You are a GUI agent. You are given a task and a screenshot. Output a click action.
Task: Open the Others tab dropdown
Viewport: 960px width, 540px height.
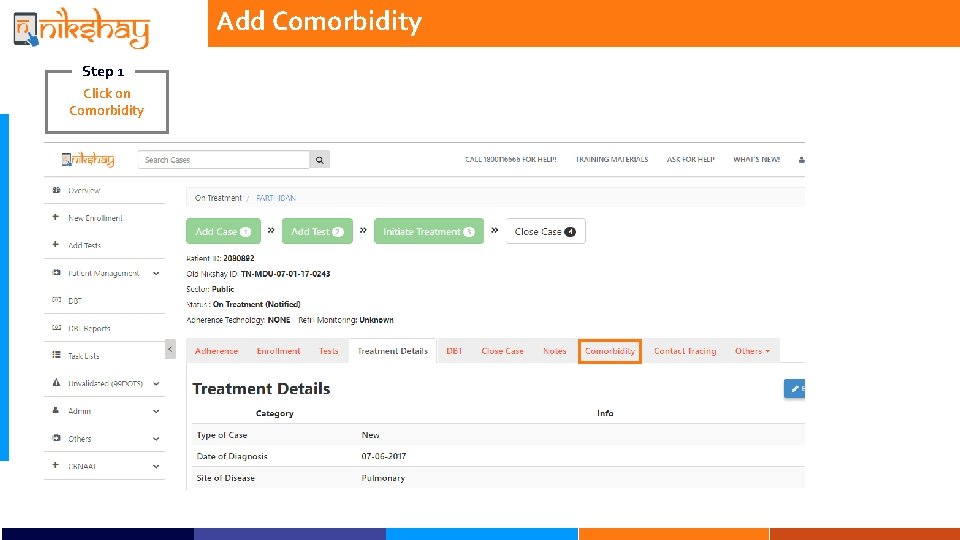752,351
